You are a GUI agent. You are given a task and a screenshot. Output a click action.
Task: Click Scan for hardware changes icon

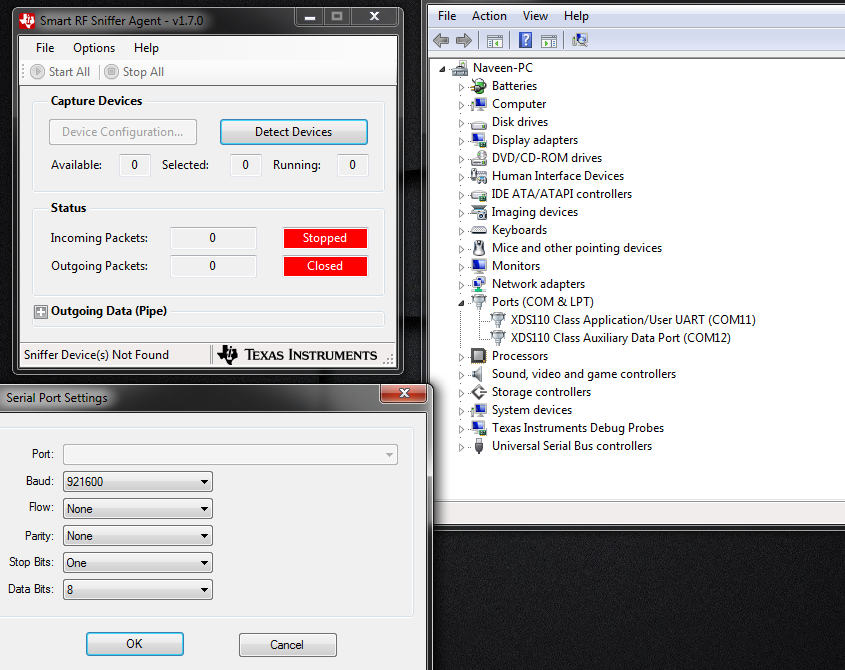pos(580,40)
